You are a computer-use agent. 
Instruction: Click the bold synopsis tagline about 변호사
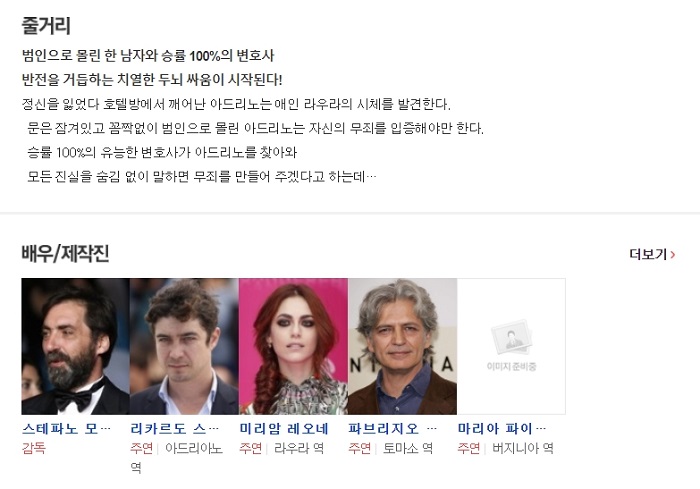click(x=148, y=56)
